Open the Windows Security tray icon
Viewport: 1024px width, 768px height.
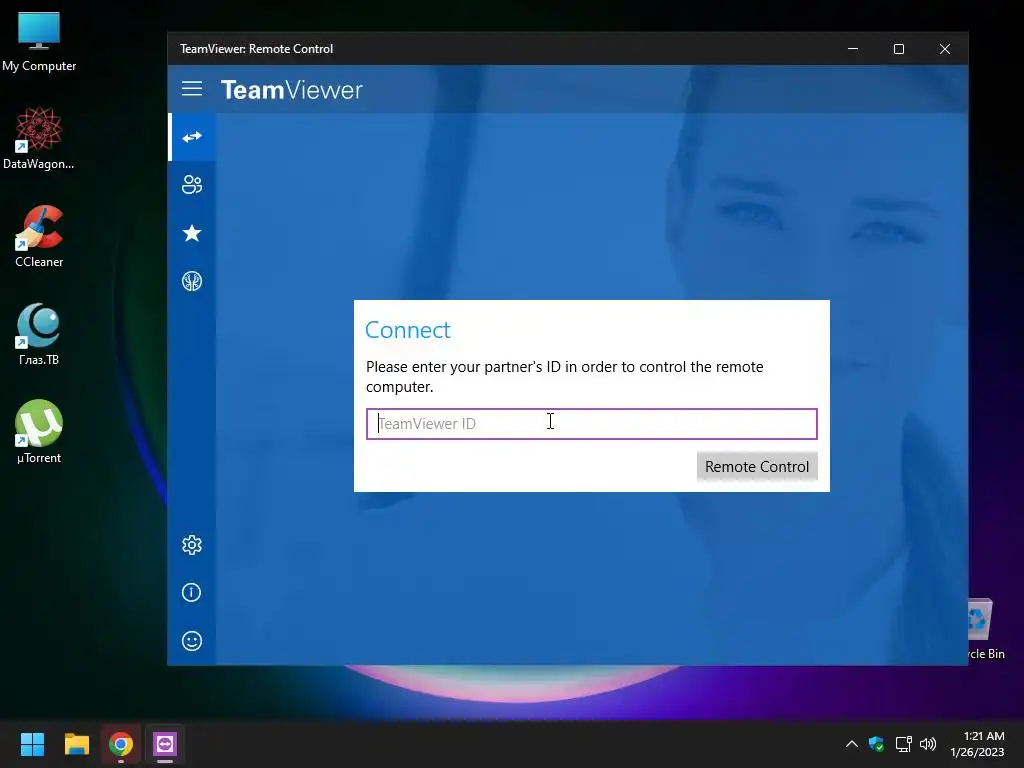tap(876, 744)
